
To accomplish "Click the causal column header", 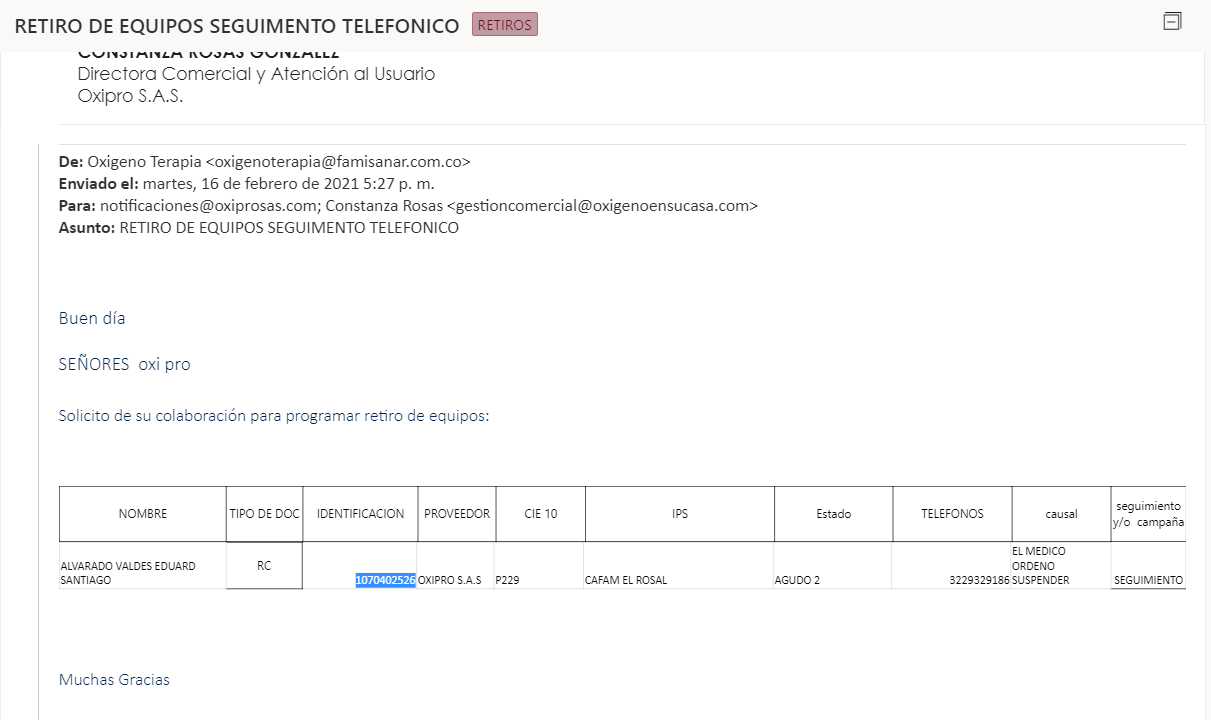I will point(1061,514).
